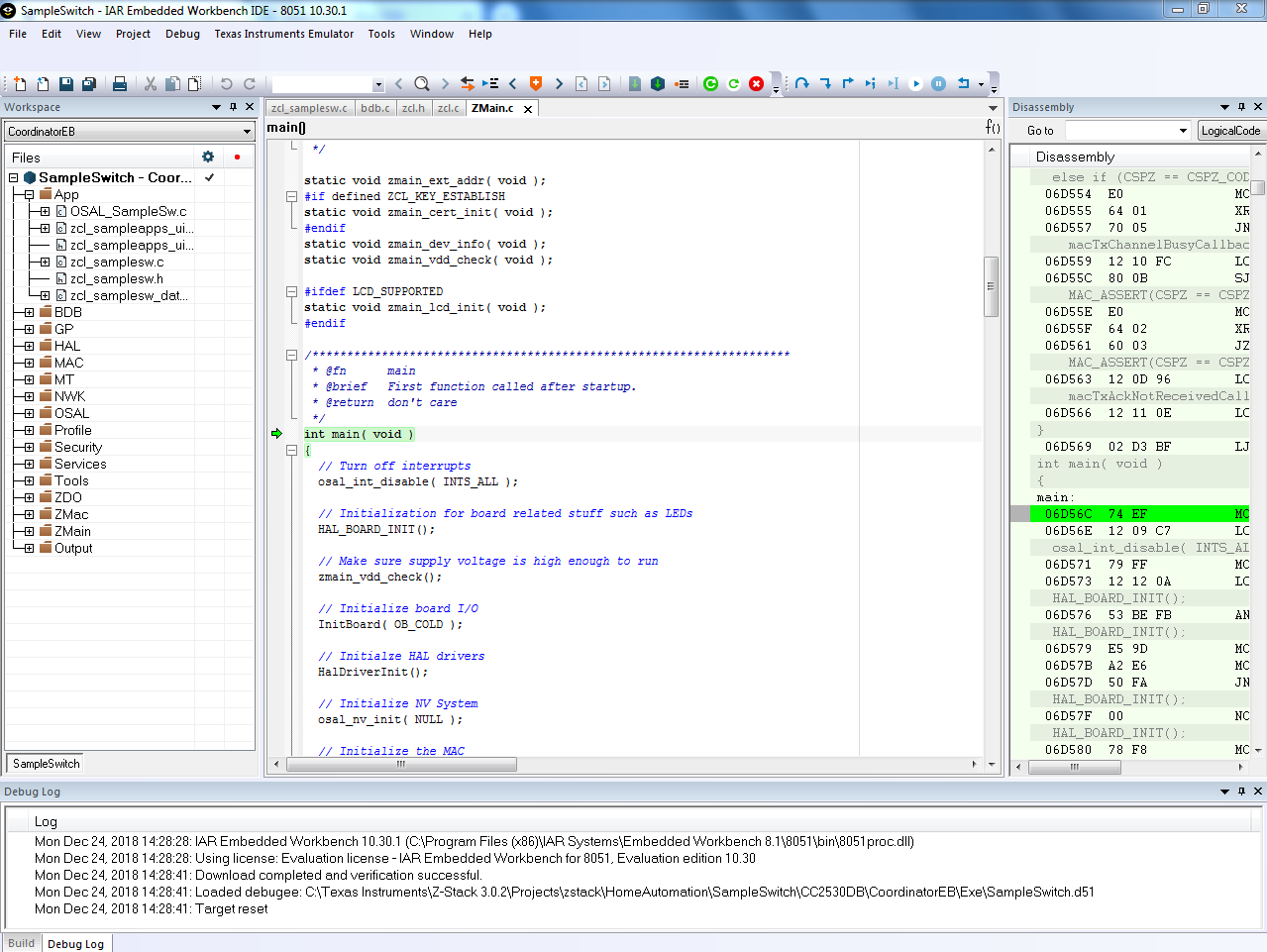Click the Step Over debug icon
This screenshot has width=1267, height=952.
[x=802, y=84]
